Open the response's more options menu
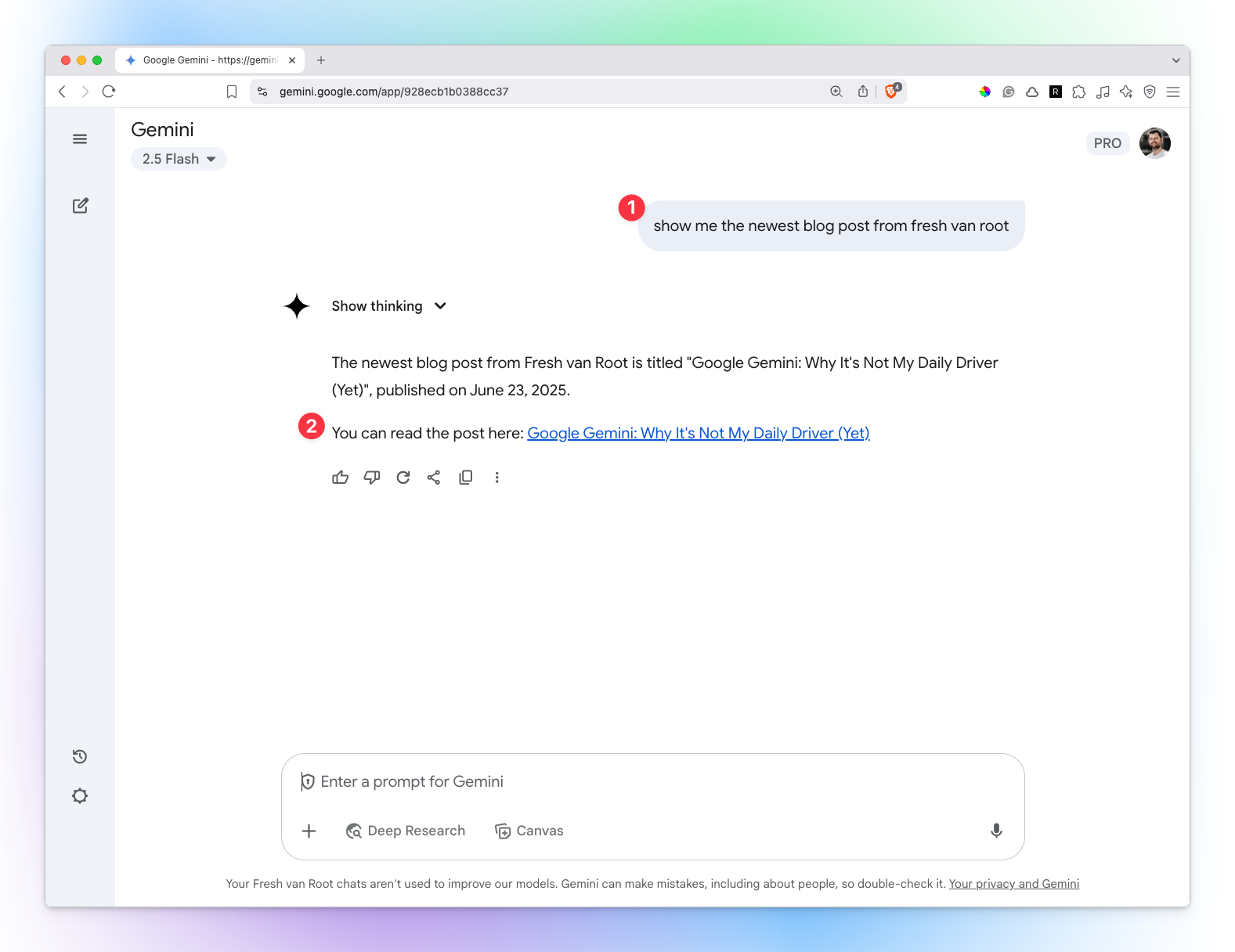 [497, 478]
